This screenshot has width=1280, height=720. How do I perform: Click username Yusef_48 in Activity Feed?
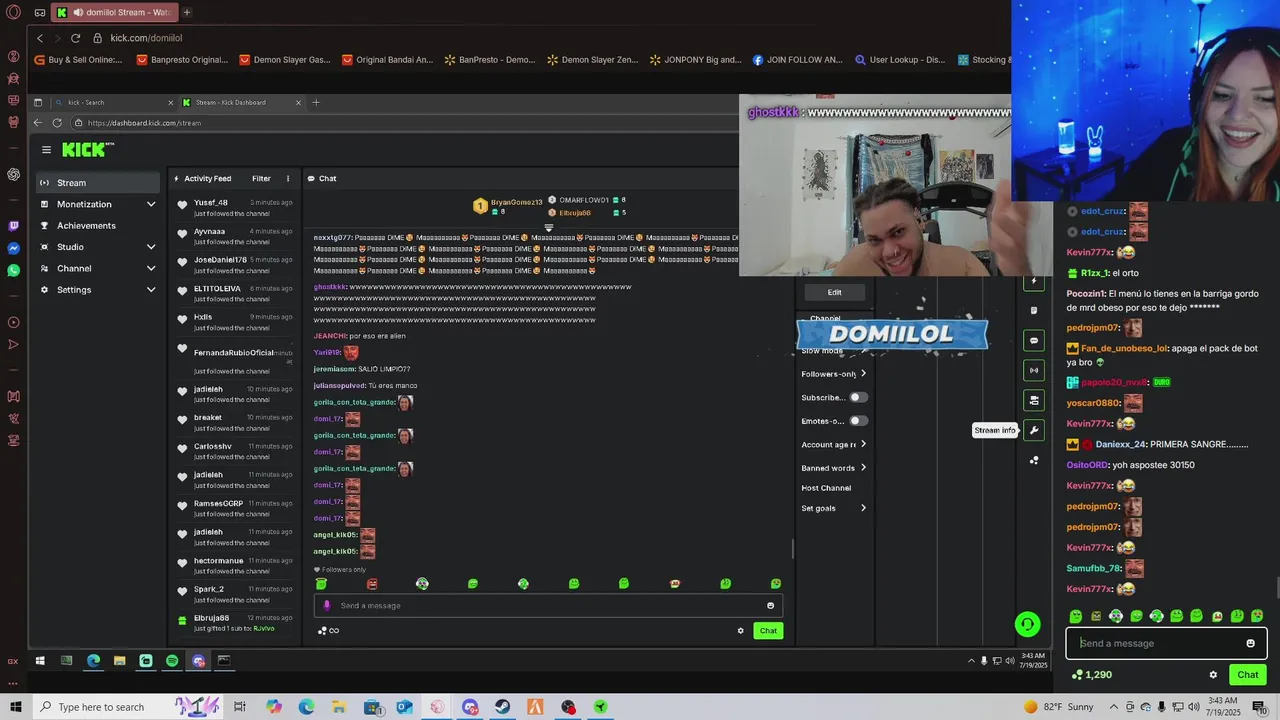click(x=211, y=203)
